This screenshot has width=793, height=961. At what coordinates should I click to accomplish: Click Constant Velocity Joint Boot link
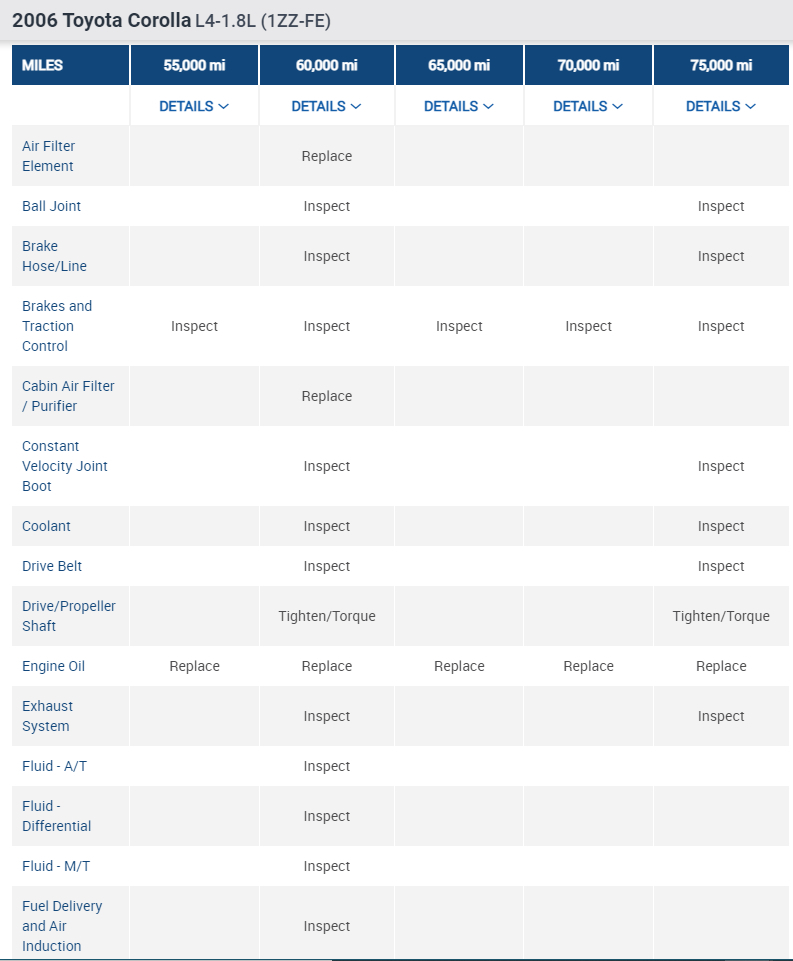[x=65, y=466]
